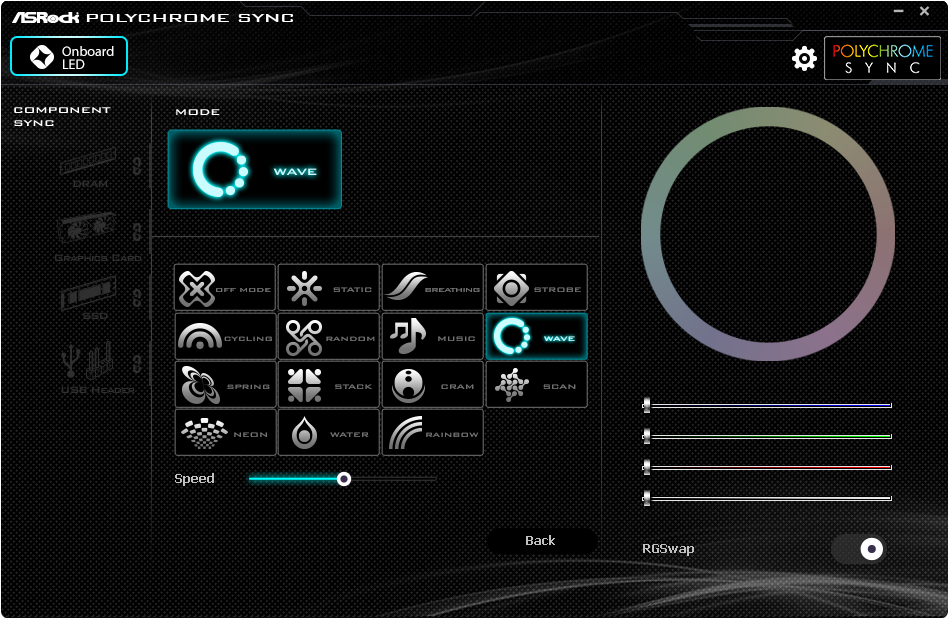Select the Cram lighting mode
950x620 pixels.
433,385
